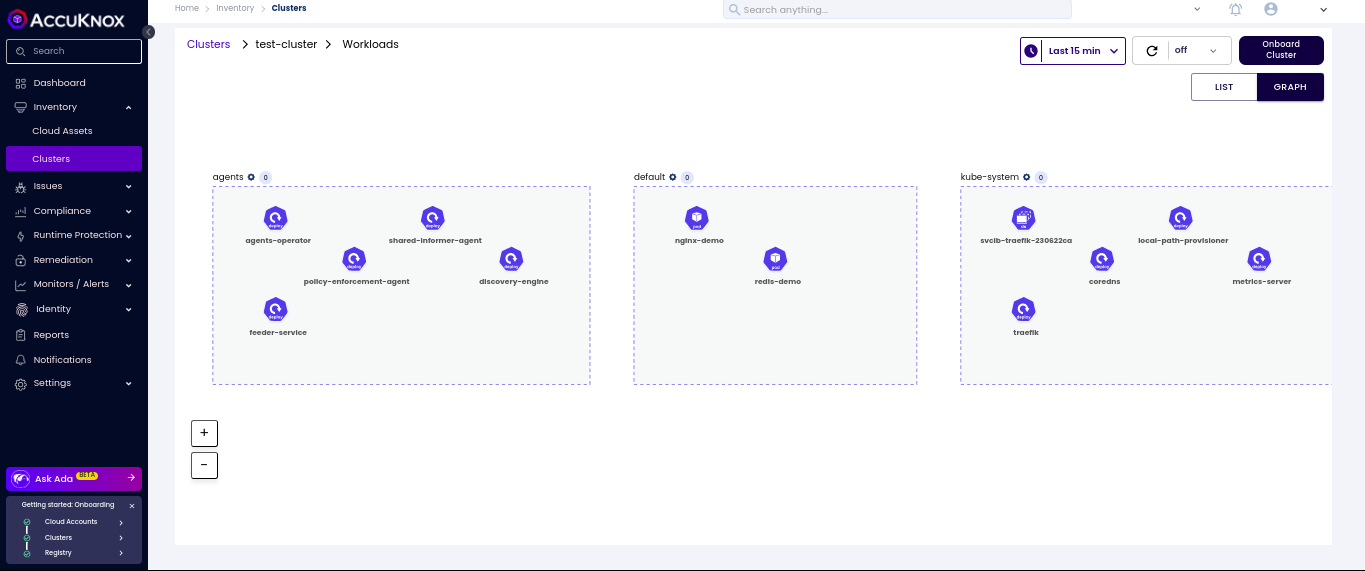1365x571 pixels.
Task: Click the count badge next to agents
Action: 266,177
